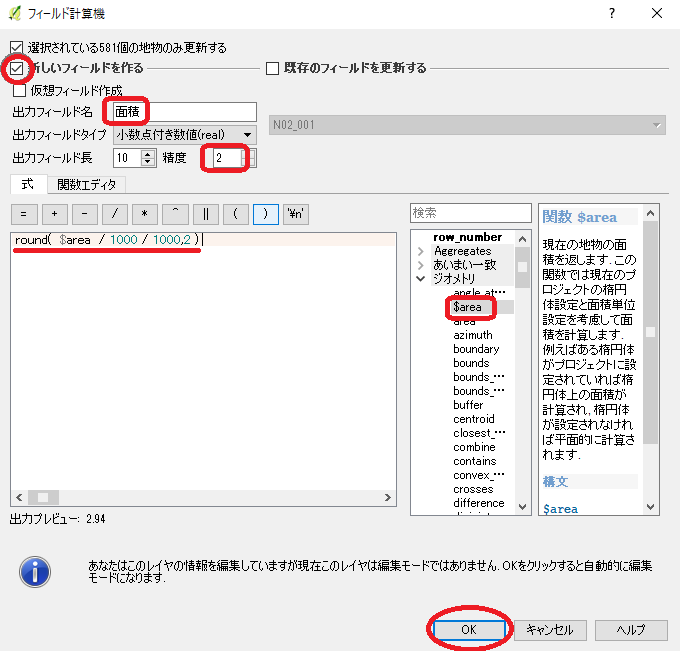Select buffer function
The height and width of the screenshot is (651, 680).
coord(468,405)
